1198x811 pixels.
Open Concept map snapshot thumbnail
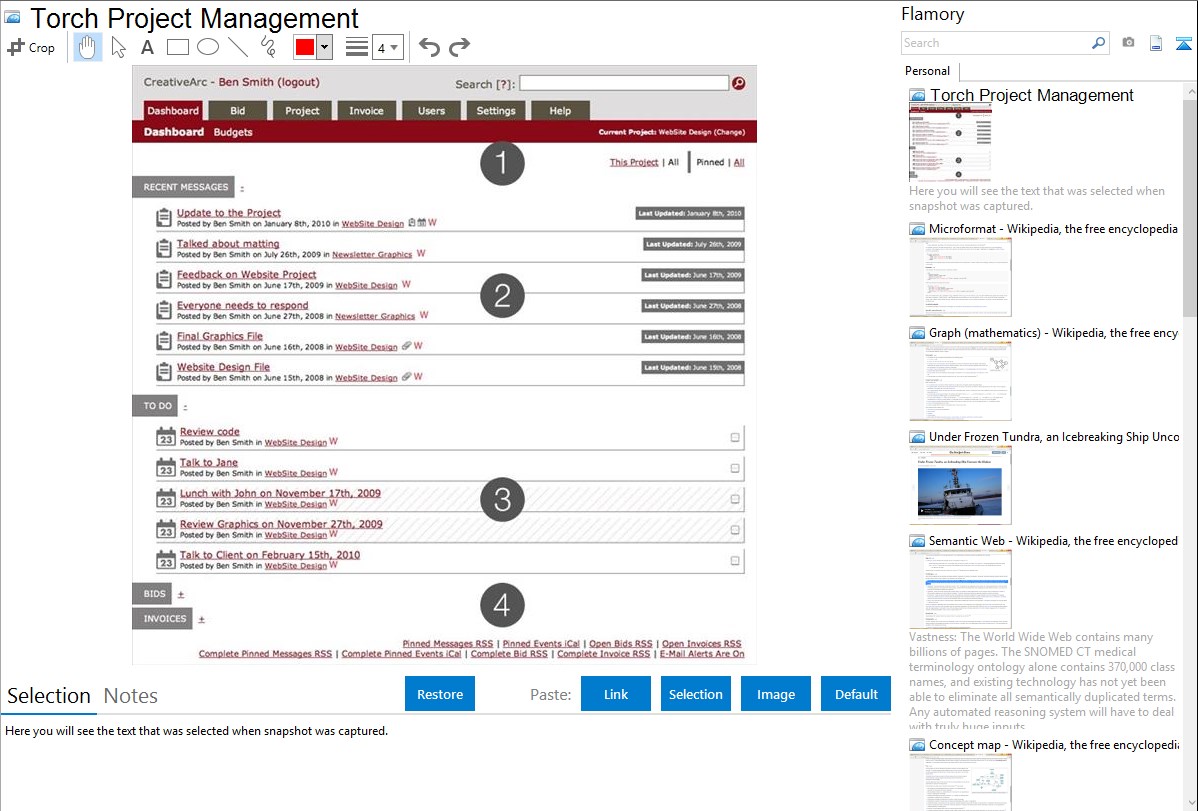960,782
